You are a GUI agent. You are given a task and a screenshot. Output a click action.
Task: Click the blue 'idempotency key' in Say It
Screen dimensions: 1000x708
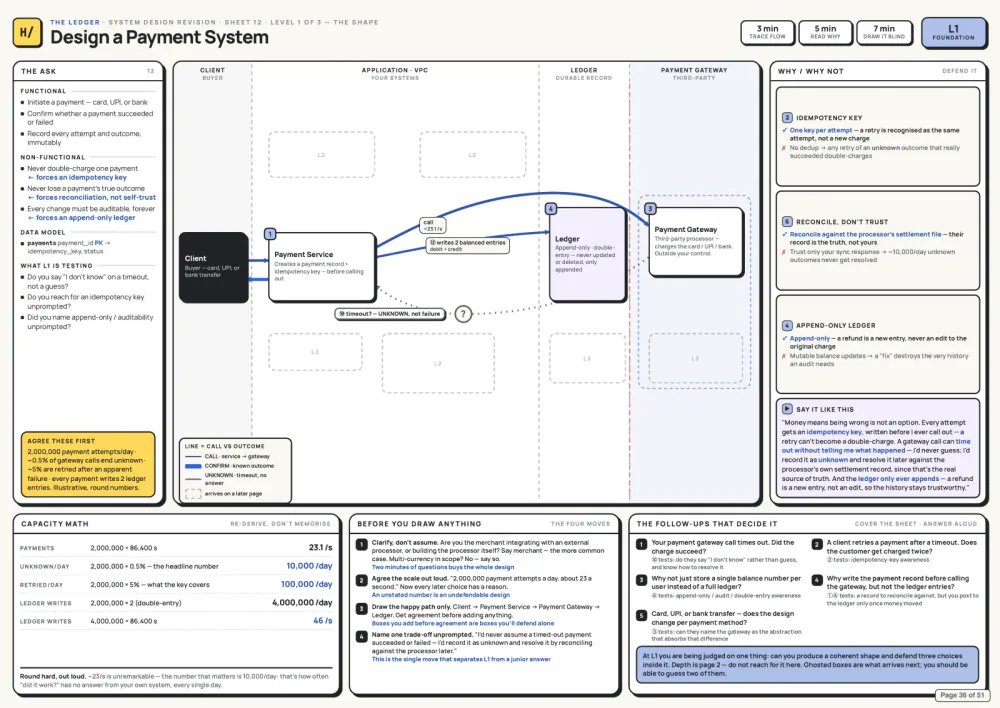coord(834,432)
